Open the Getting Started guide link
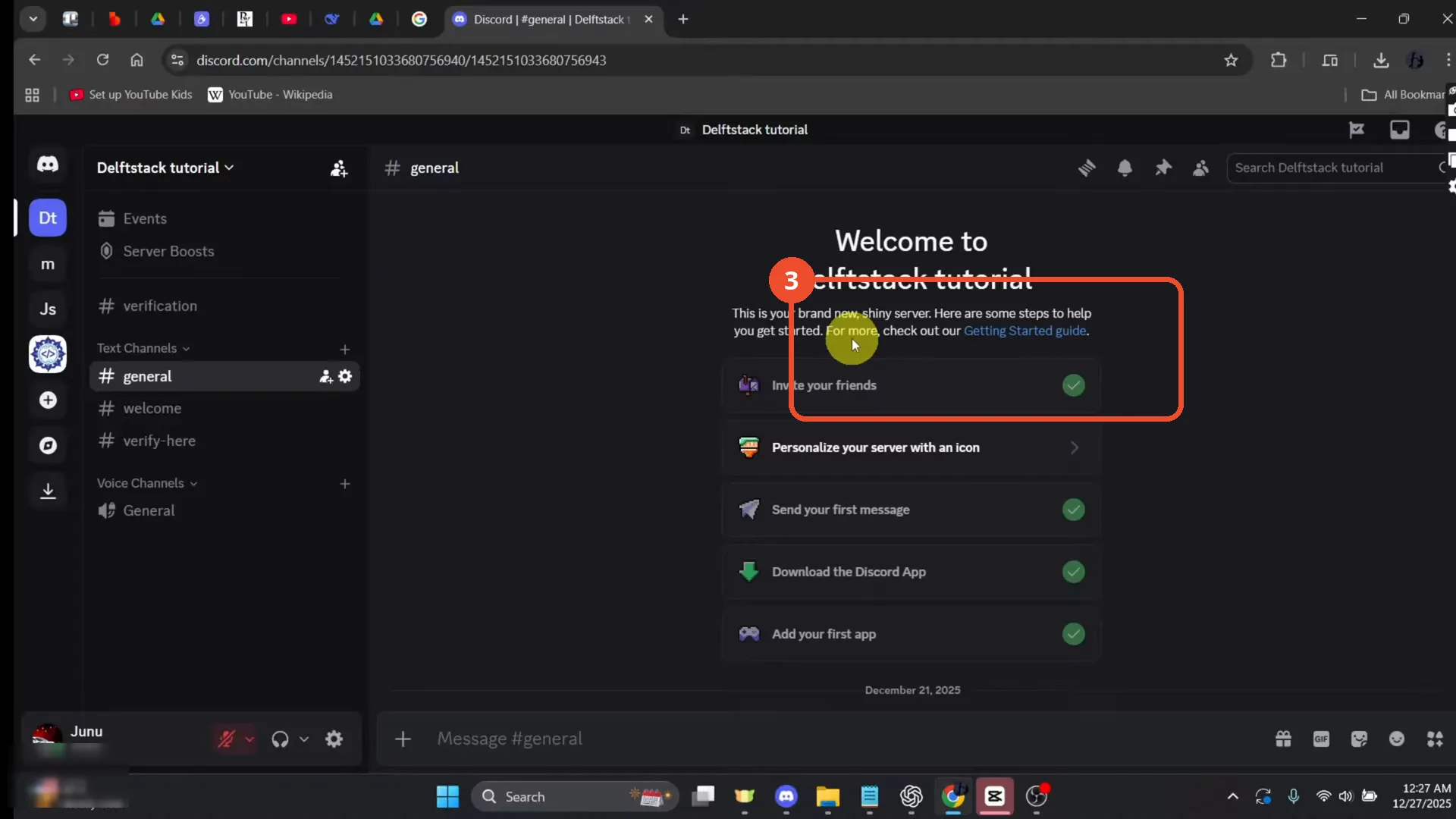Viewport: 1456px width, 819px height. coord(1025,331)
